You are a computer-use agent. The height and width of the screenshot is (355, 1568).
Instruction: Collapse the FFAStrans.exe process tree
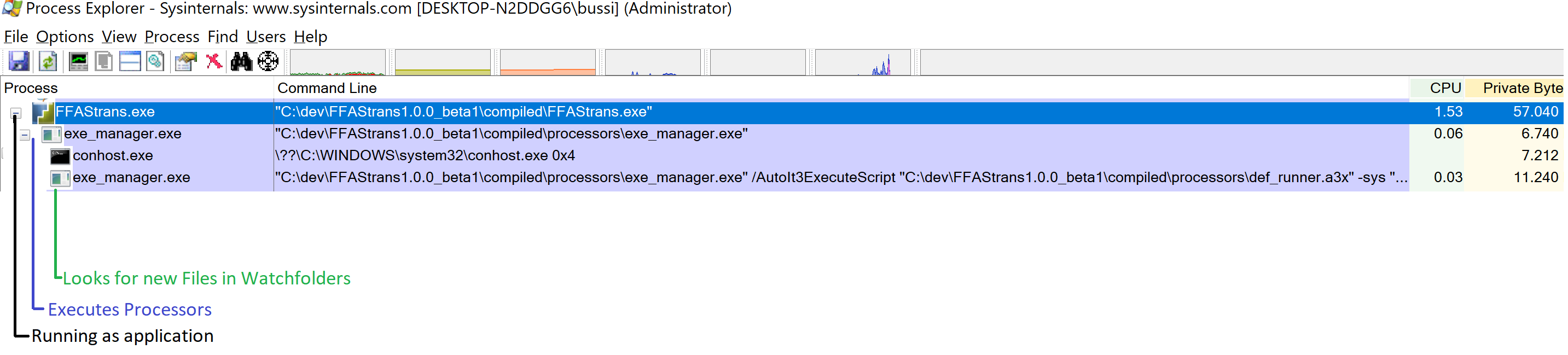(x=16, y=114)
